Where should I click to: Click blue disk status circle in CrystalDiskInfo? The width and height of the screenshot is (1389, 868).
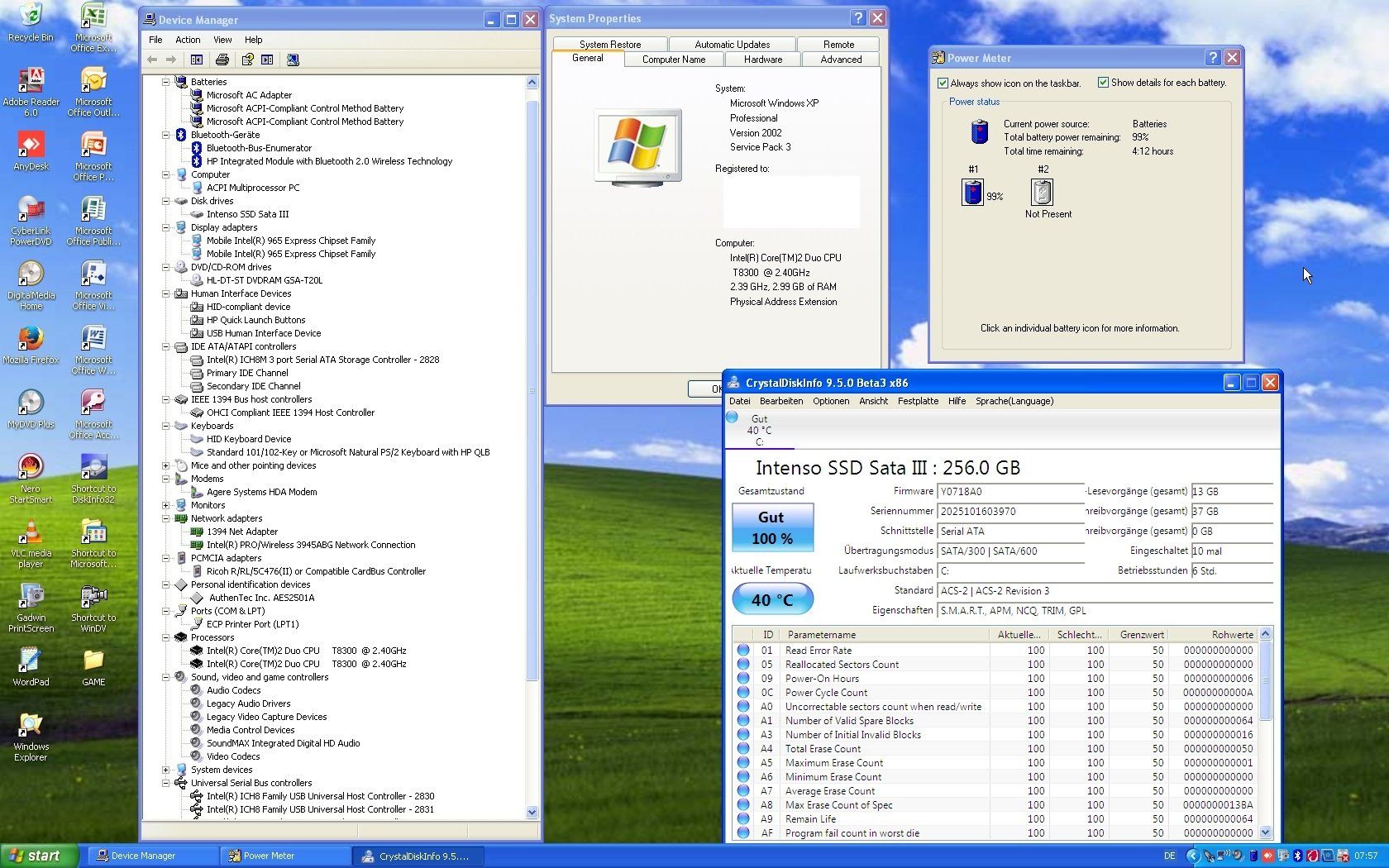click(732, 417)
